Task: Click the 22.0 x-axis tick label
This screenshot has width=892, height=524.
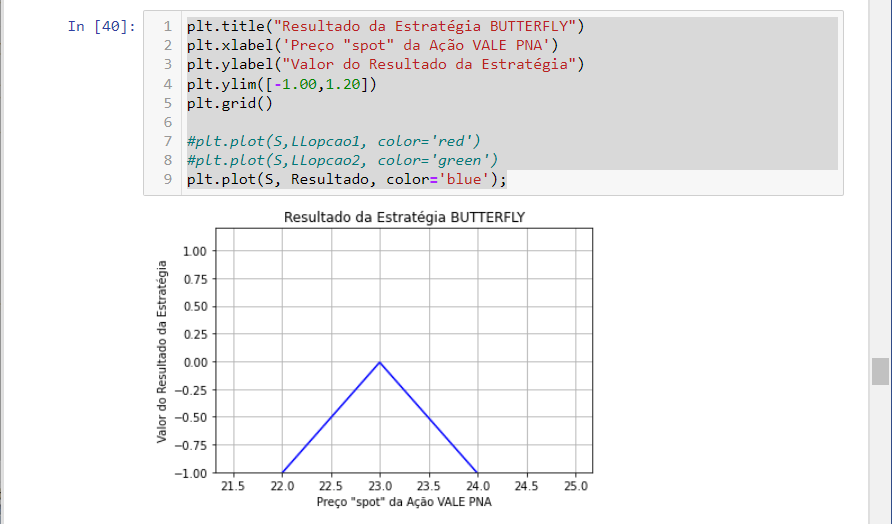Action: [282, 486]
